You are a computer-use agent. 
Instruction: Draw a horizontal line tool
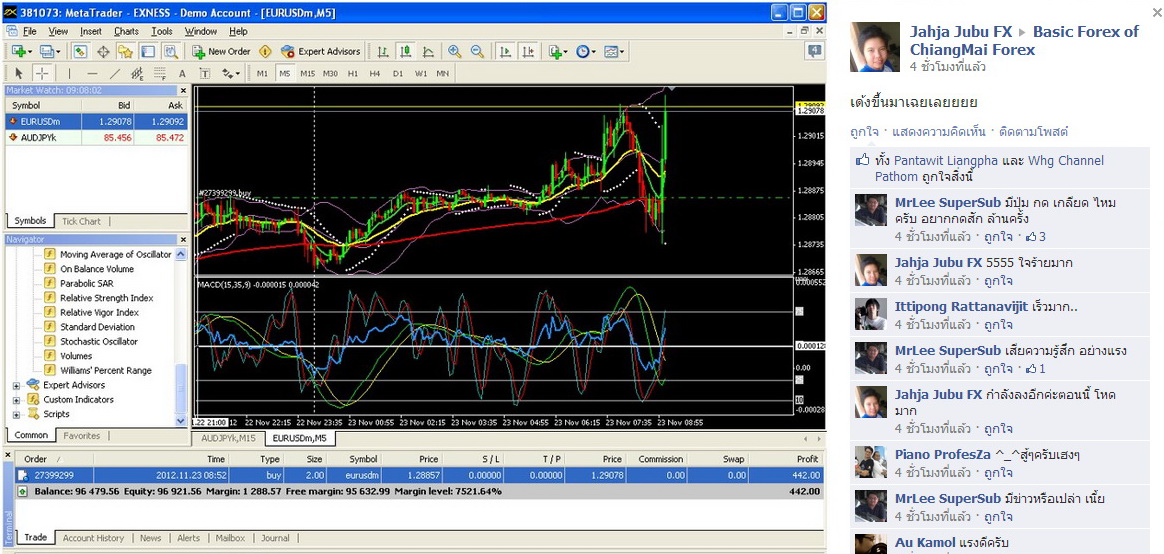pos(92,74)
